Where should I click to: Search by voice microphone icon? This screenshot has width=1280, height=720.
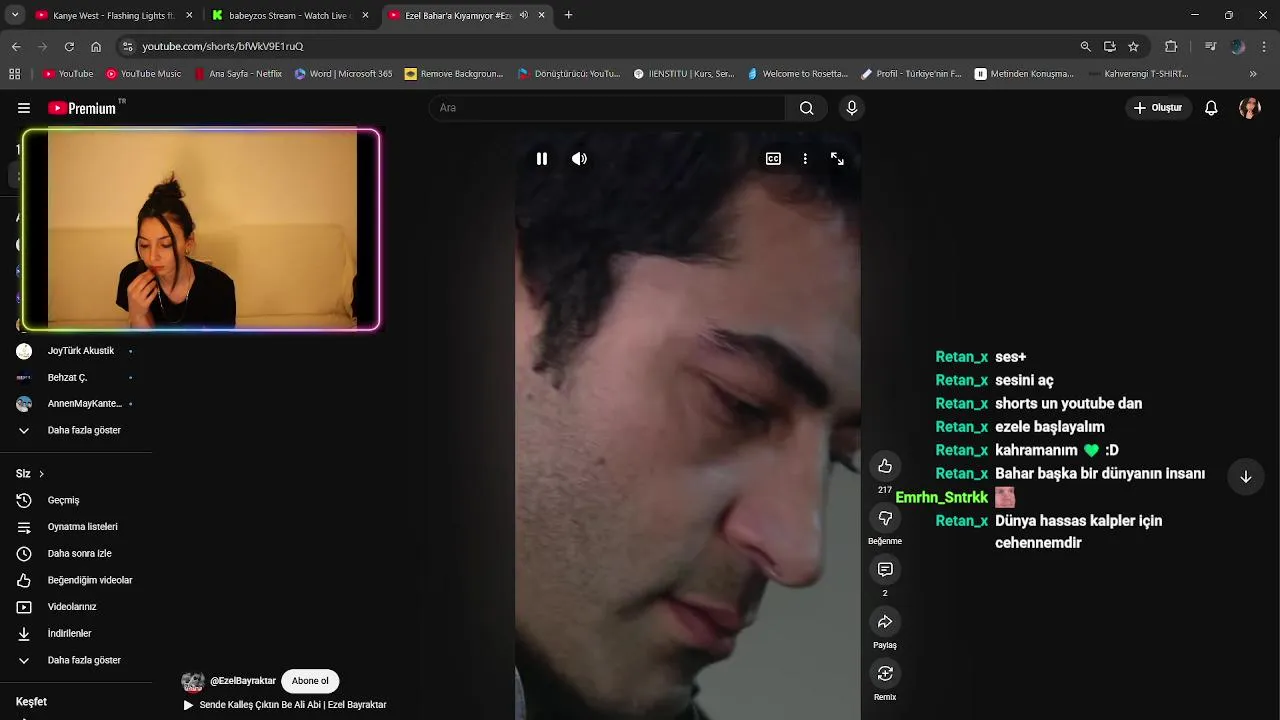point(851,108)
